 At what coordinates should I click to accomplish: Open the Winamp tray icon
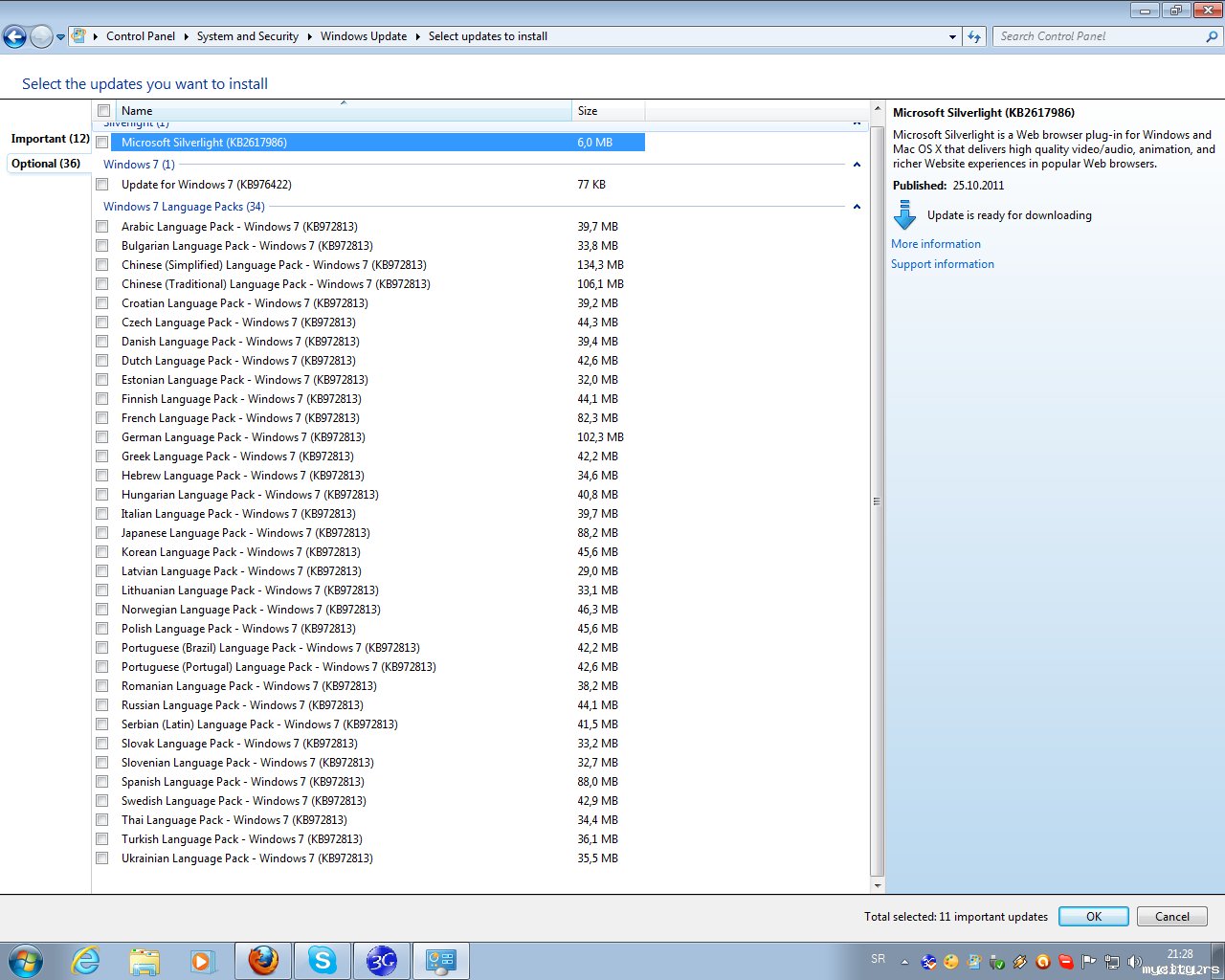(x=1020, y=962)
